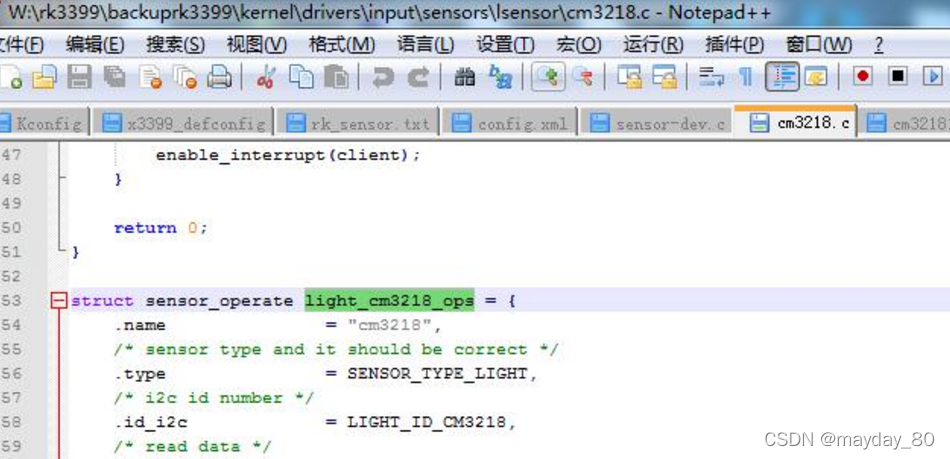This screenshot has width=950, height=459.
Task: Create a new file with the New icon
Action: [x=11, y=78]
